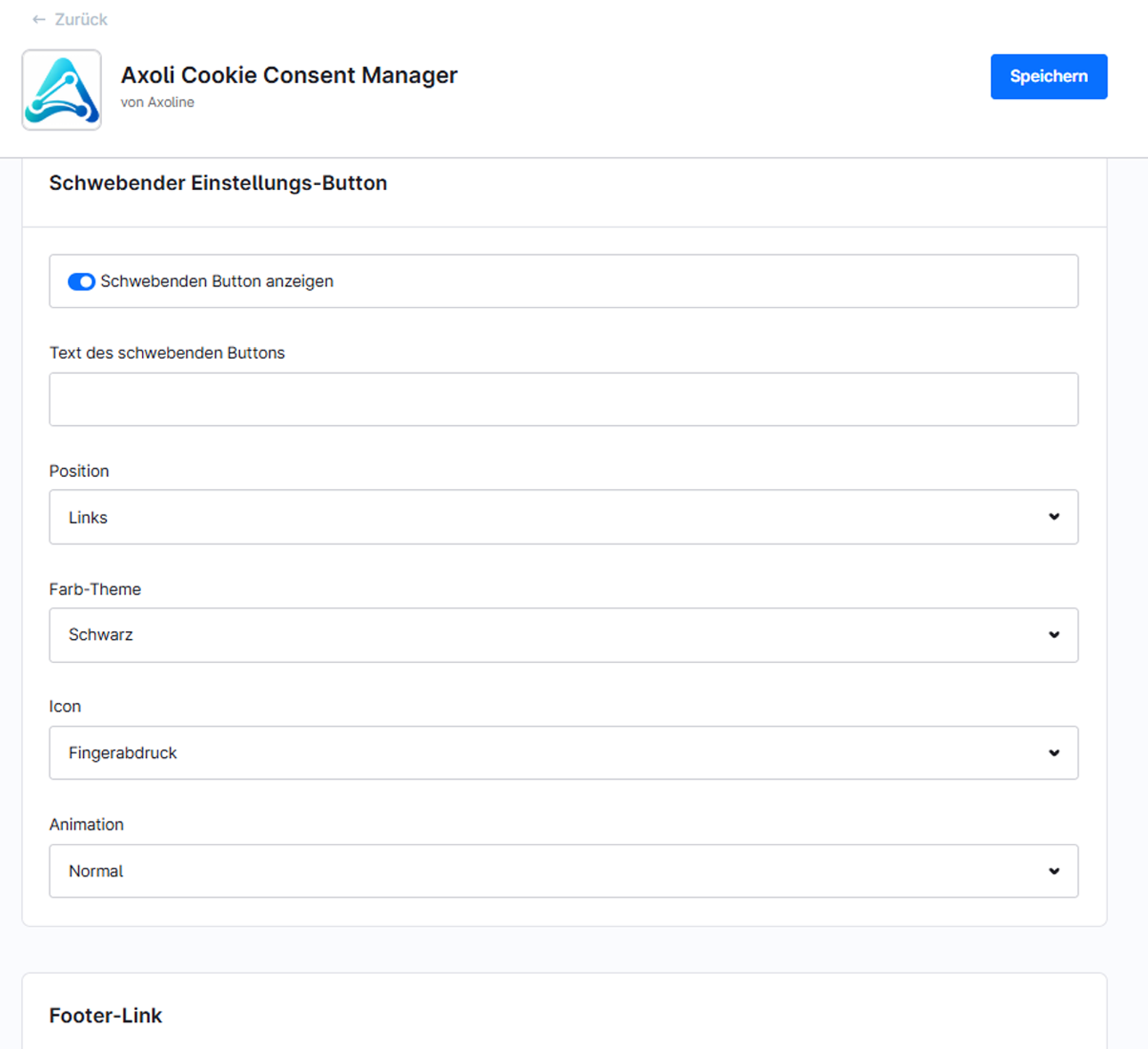The height and width of the screenshot is (1049, 1148).
Task: Click the Farb-Theme field label
Action: [95, 589]
